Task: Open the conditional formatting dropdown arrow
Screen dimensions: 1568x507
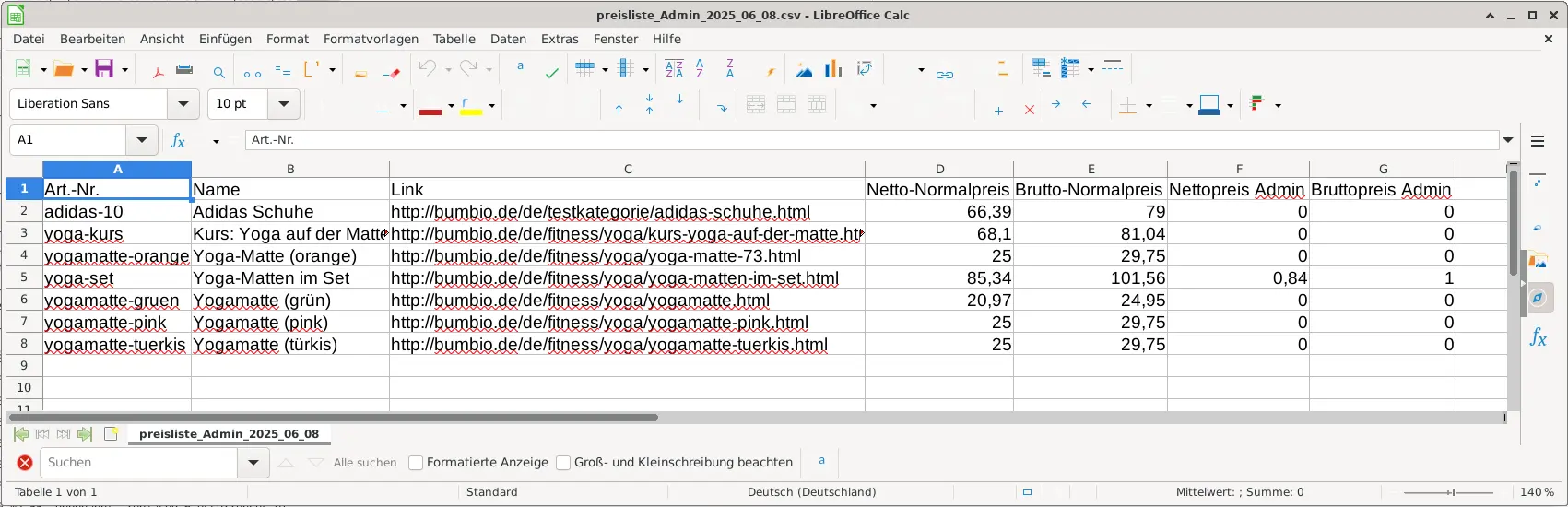Action: (x=1278, y=106)
